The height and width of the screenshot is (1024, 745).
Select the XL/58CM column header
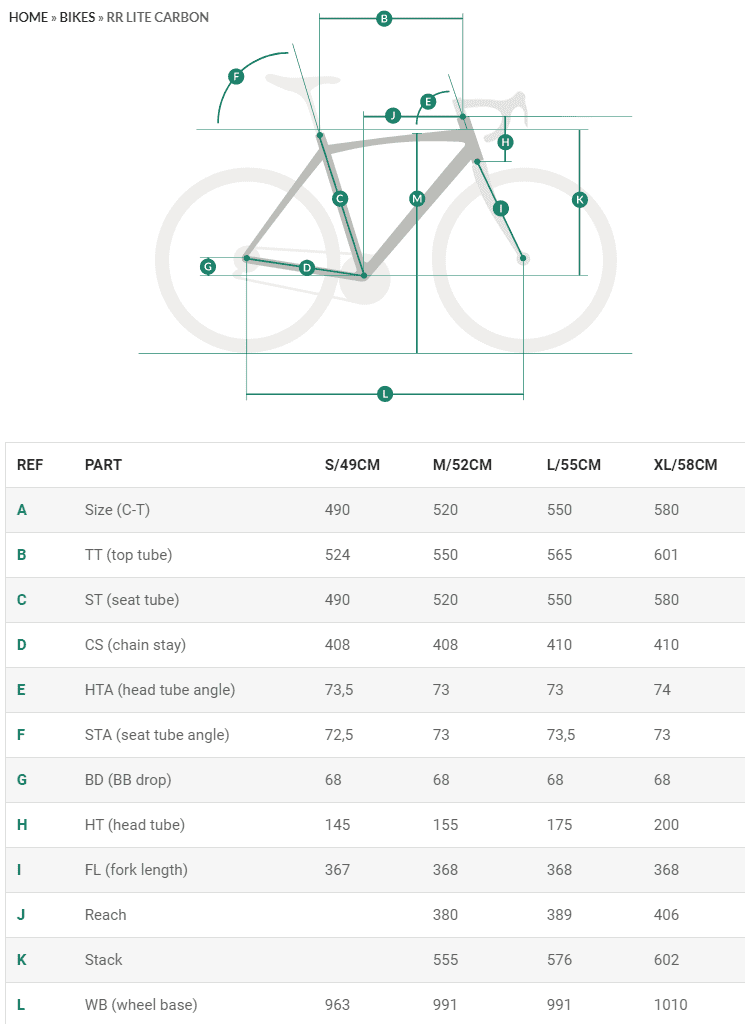[685, 465]
